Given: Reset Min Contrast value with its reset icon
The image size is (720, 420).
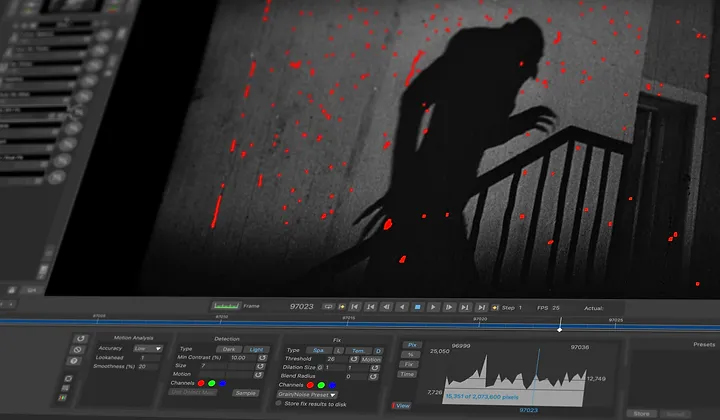Looking at the screenshot, I should 262,357.
